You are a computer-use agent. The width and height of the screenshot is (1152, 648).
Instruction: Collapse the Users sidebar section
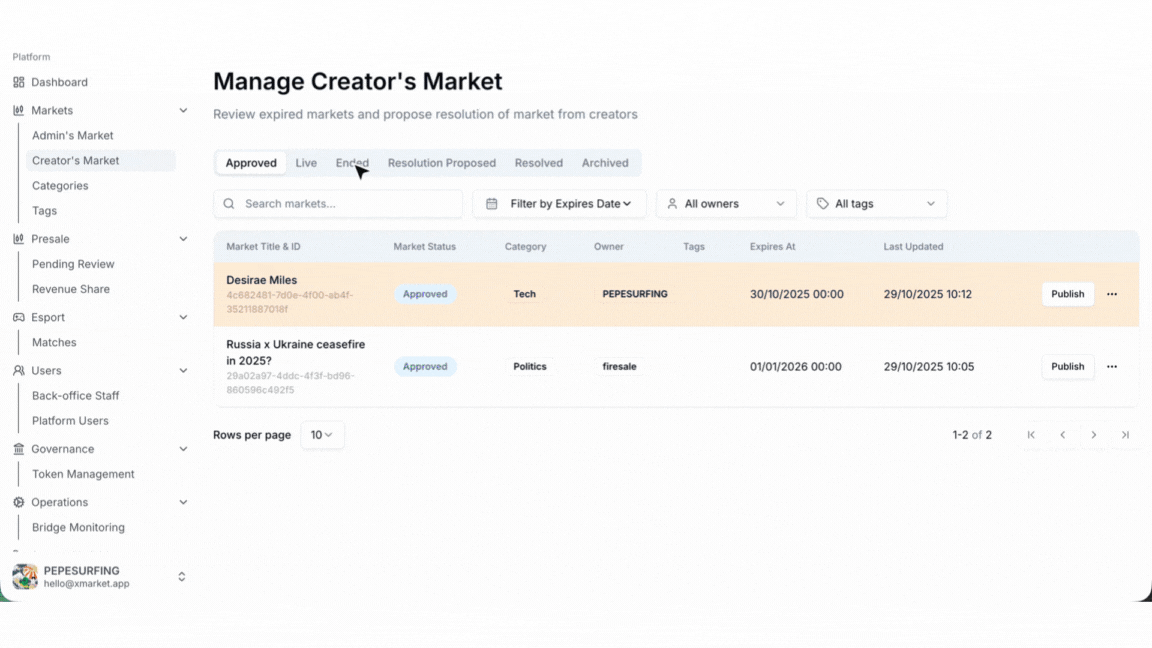pyautogui.click(x=183, y=370)
